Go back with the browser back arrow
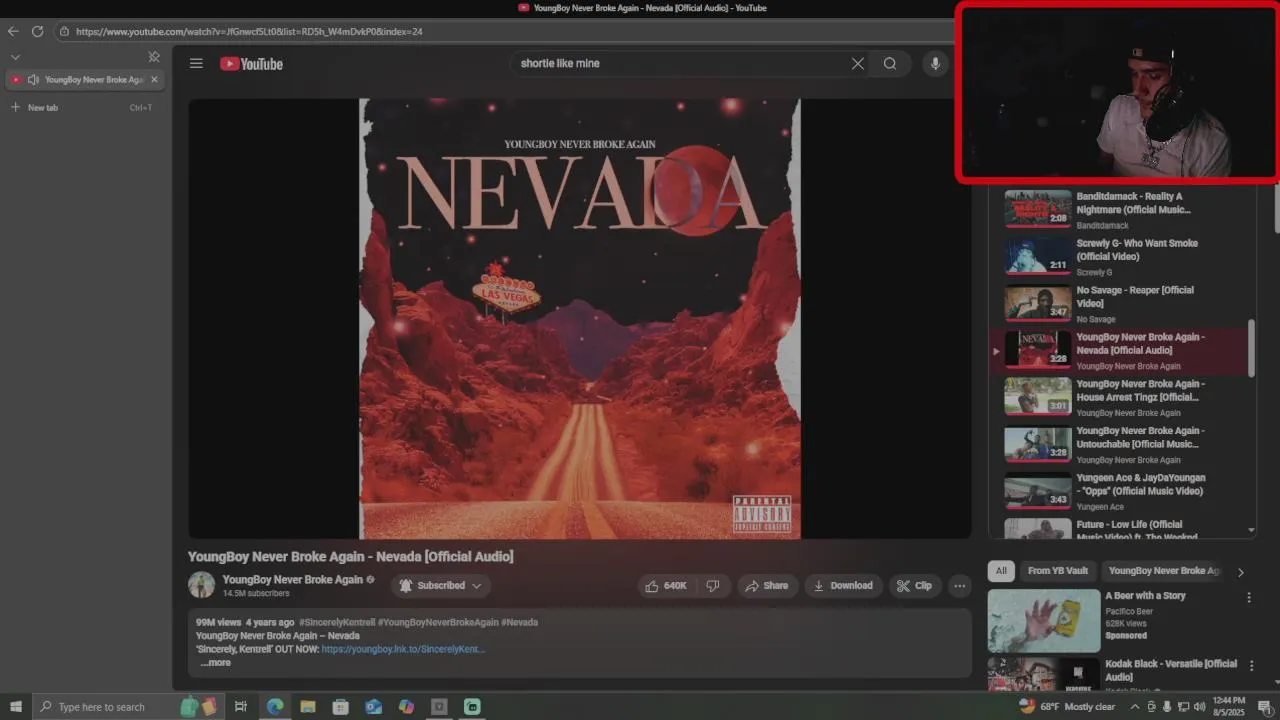The width and height of the screenshot is (1280, 720). click(13, 31)
